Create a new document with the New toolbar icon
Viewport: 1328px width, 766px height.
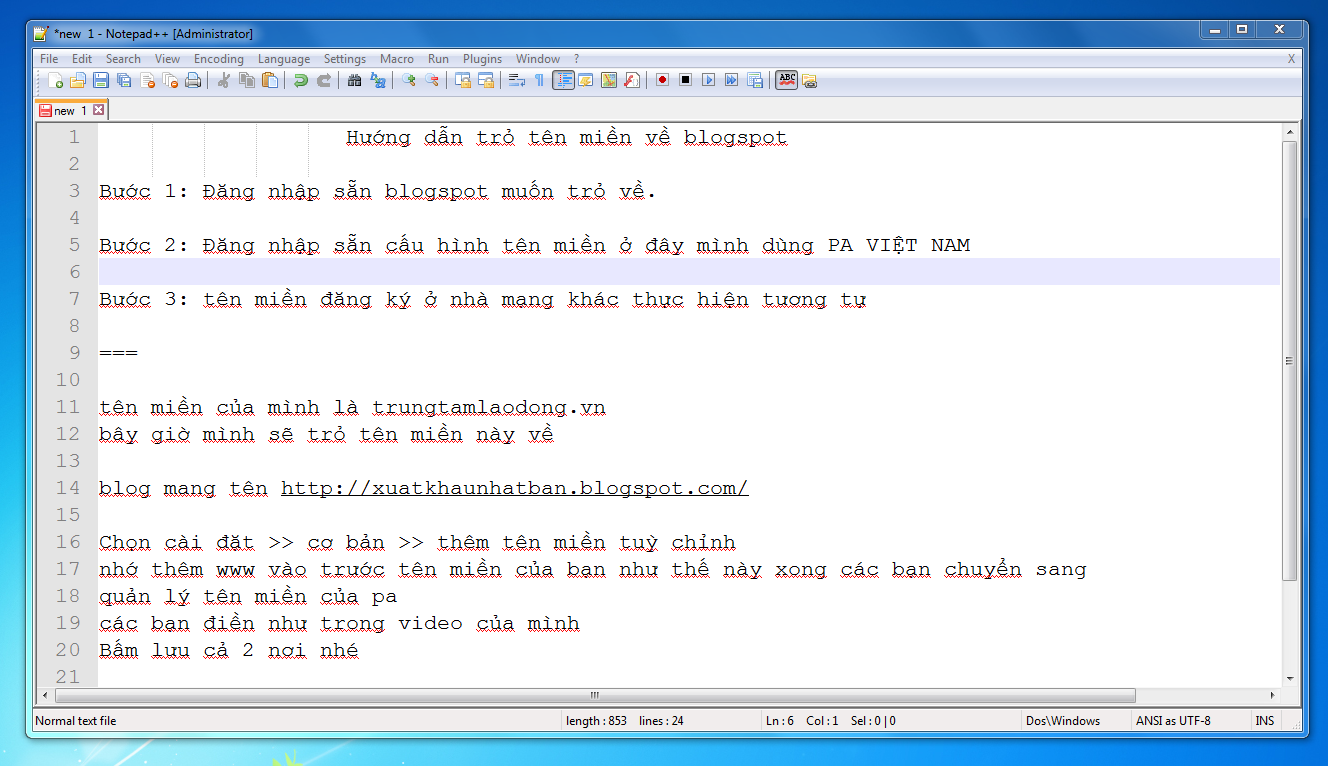55,80
